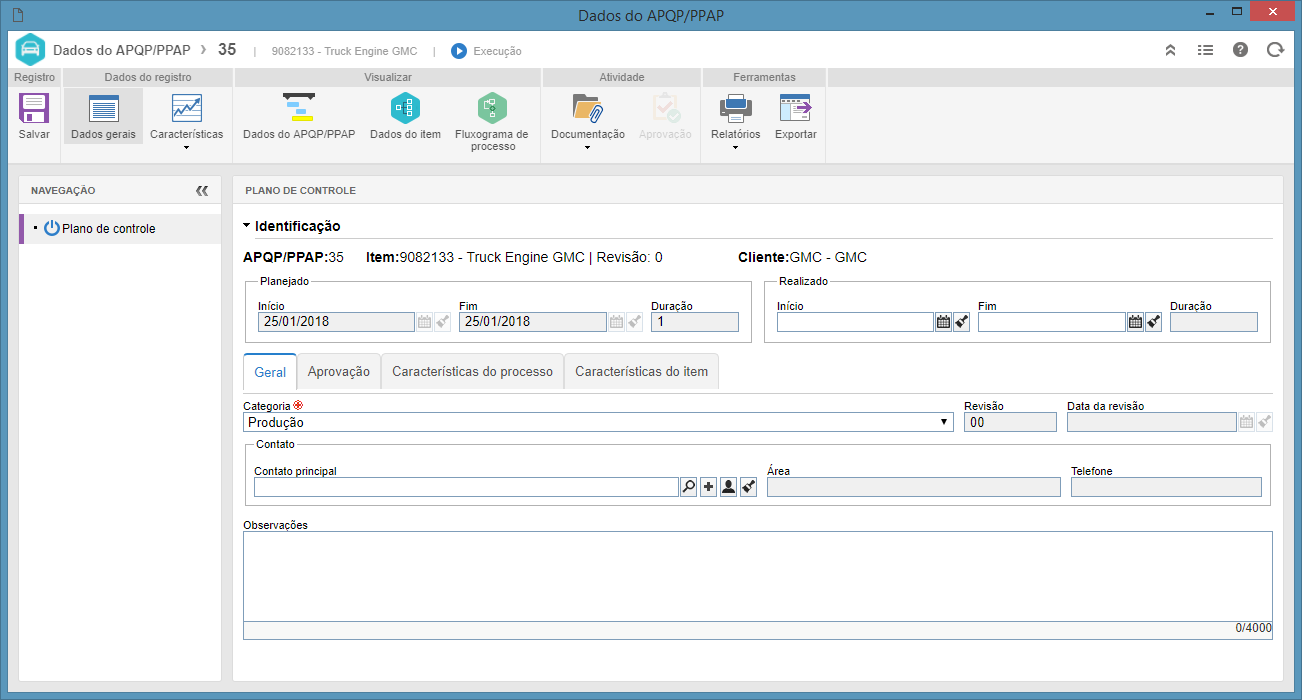Clear the Realizado Início date
The height and width of the screenshot is (700, 1302).
click(x=961, y=322)
